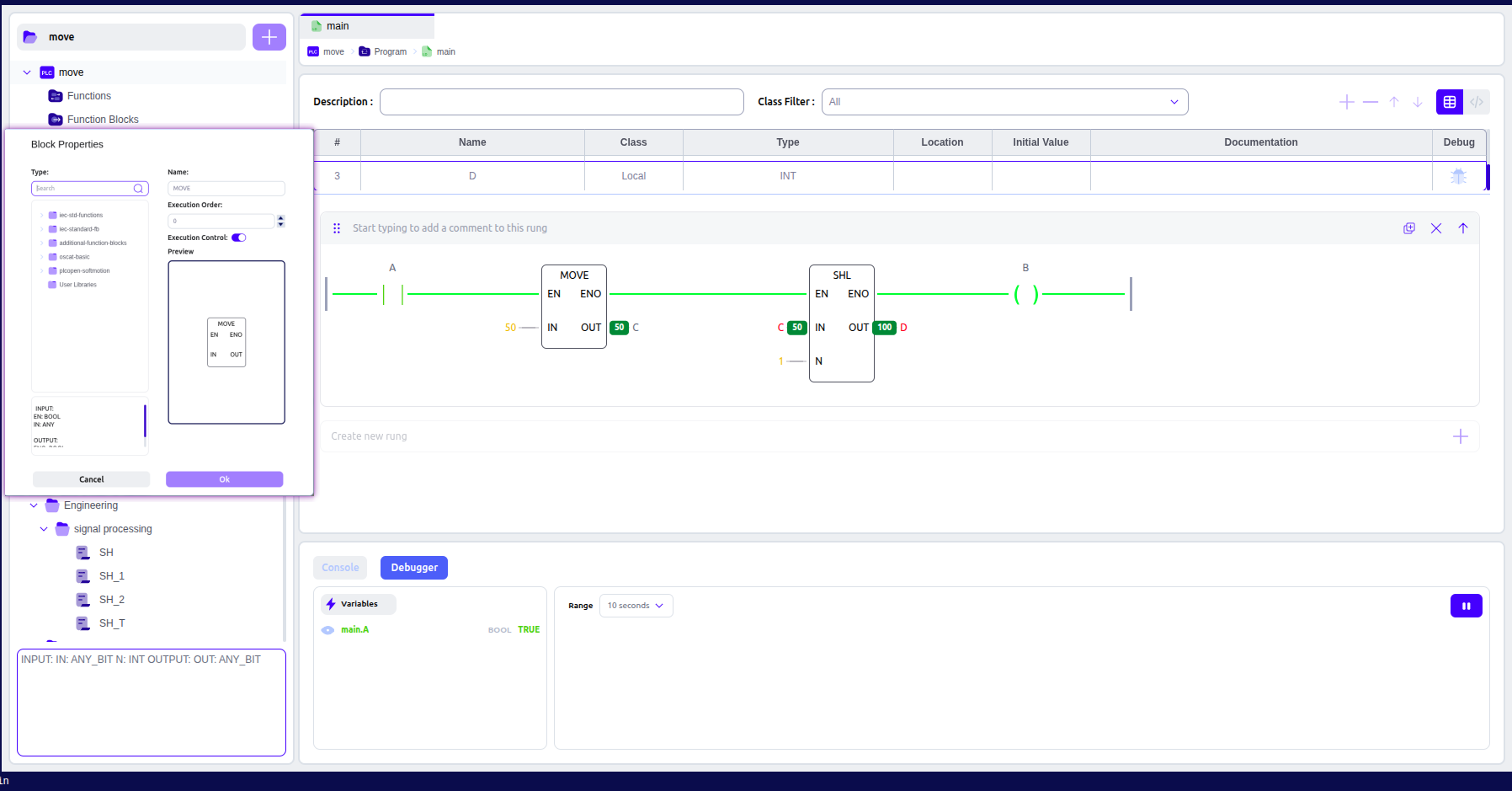Select User Libraries in type list
The image size is (1512, 791).
[x=77, y=285]
